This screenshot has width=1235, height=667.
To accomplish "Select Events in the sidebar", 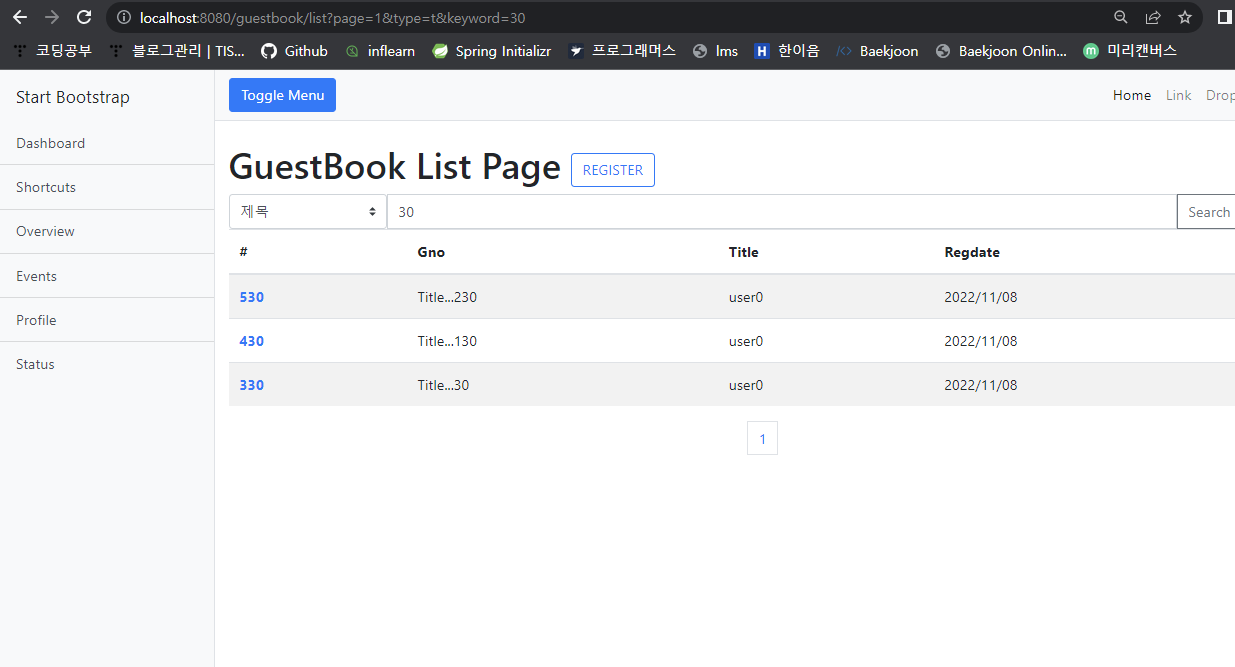I will coord(107,276).
